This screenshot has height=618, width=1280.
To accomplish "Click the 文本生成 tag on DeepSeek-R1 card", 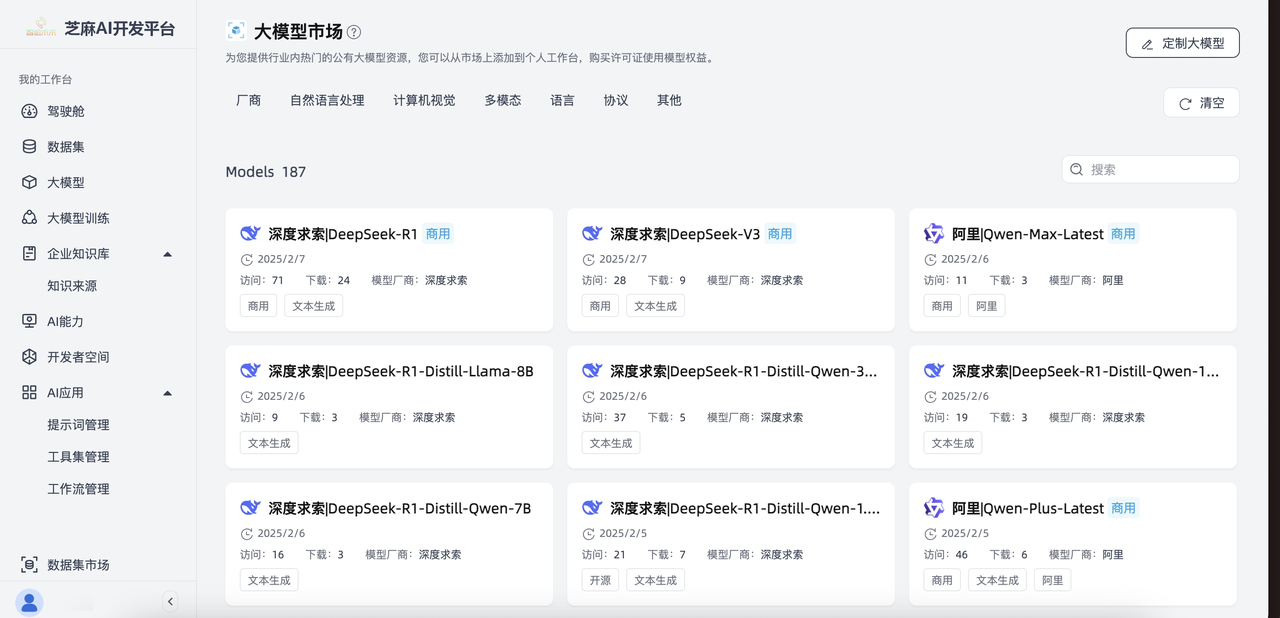I will pyautogui.click(x=314, y=306).
